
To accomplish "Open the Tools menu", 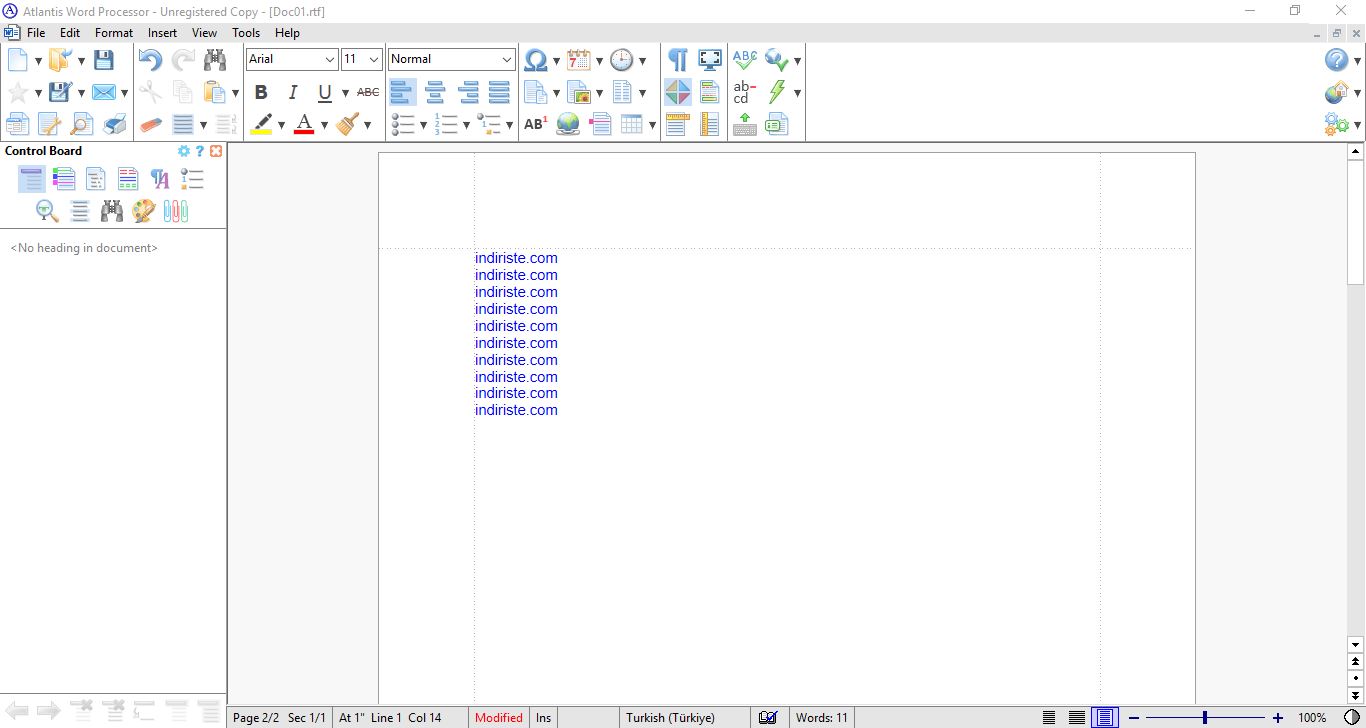I will click(246, 33).
